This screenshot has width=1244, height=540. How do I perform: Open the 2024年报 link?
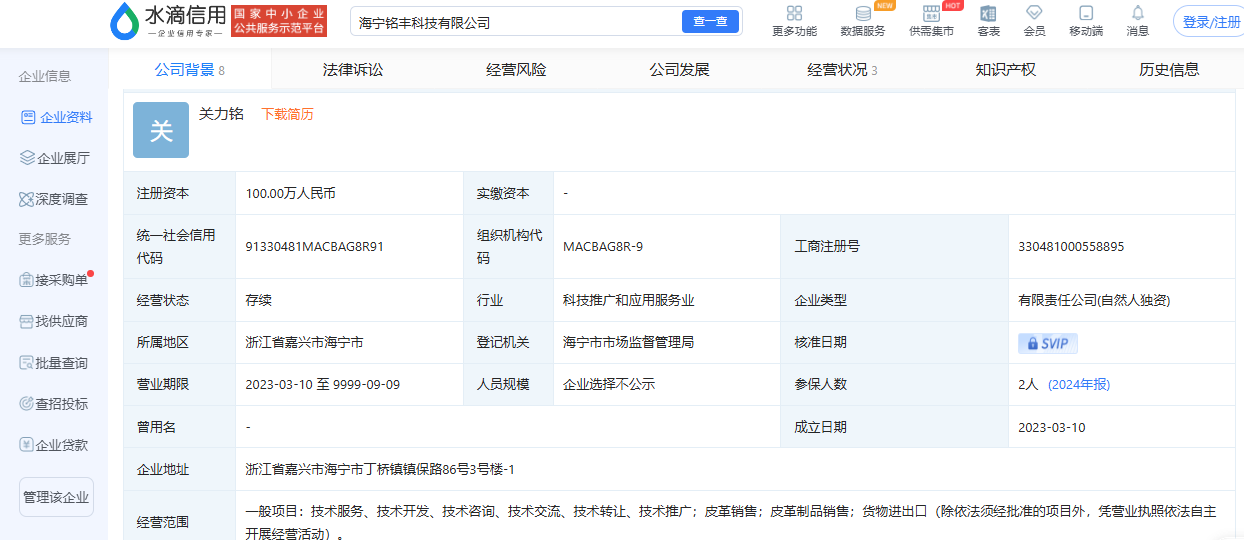click(1079, 385)
